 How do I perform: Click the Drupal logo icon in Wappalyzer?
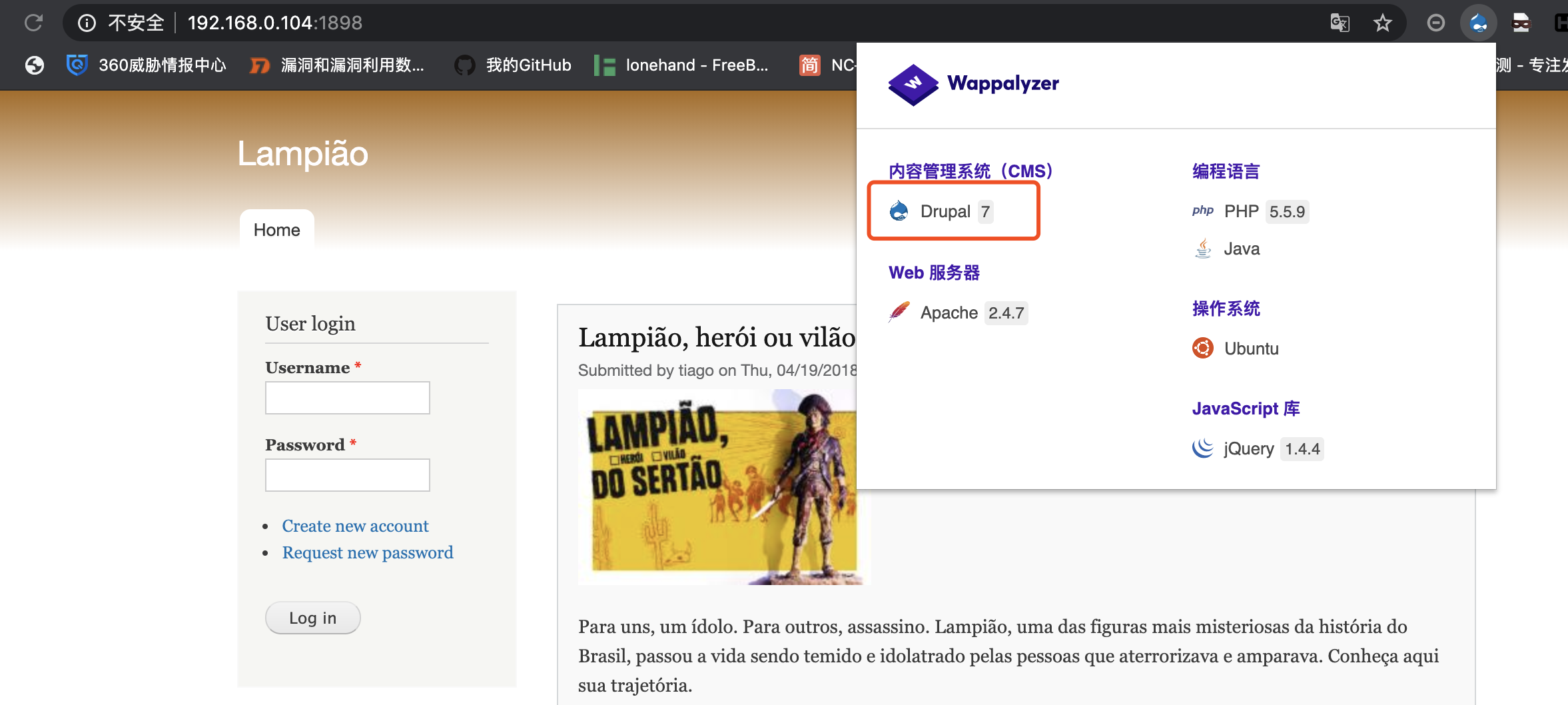click(899, 211)
